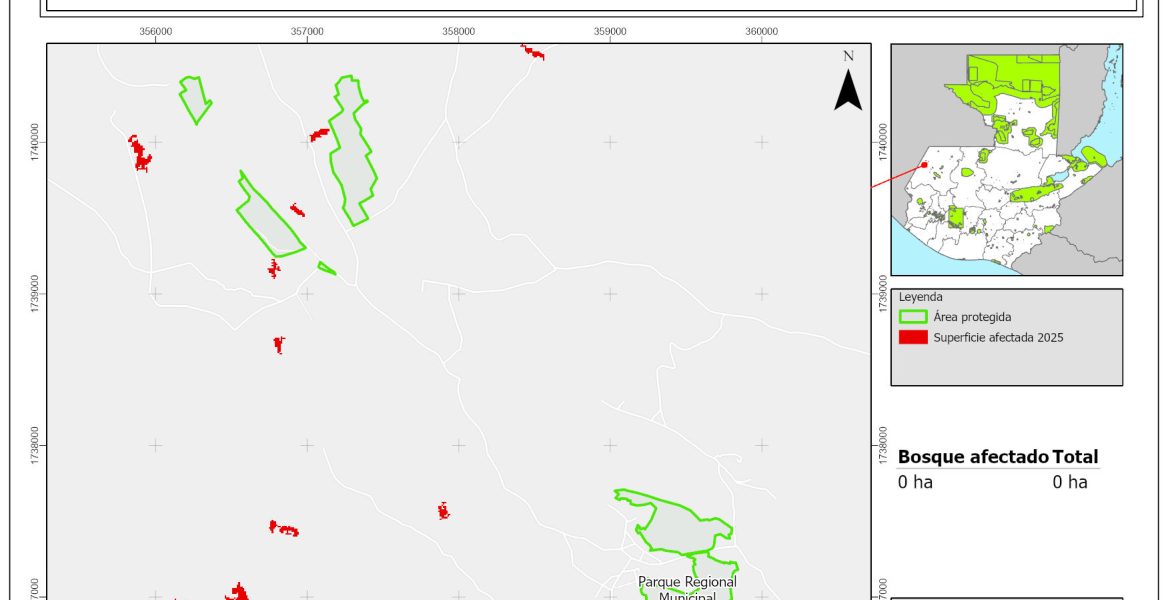Select the small protected polygon near 356000
Viewport: 1170px width, 600px height.
tap(195, 98)
